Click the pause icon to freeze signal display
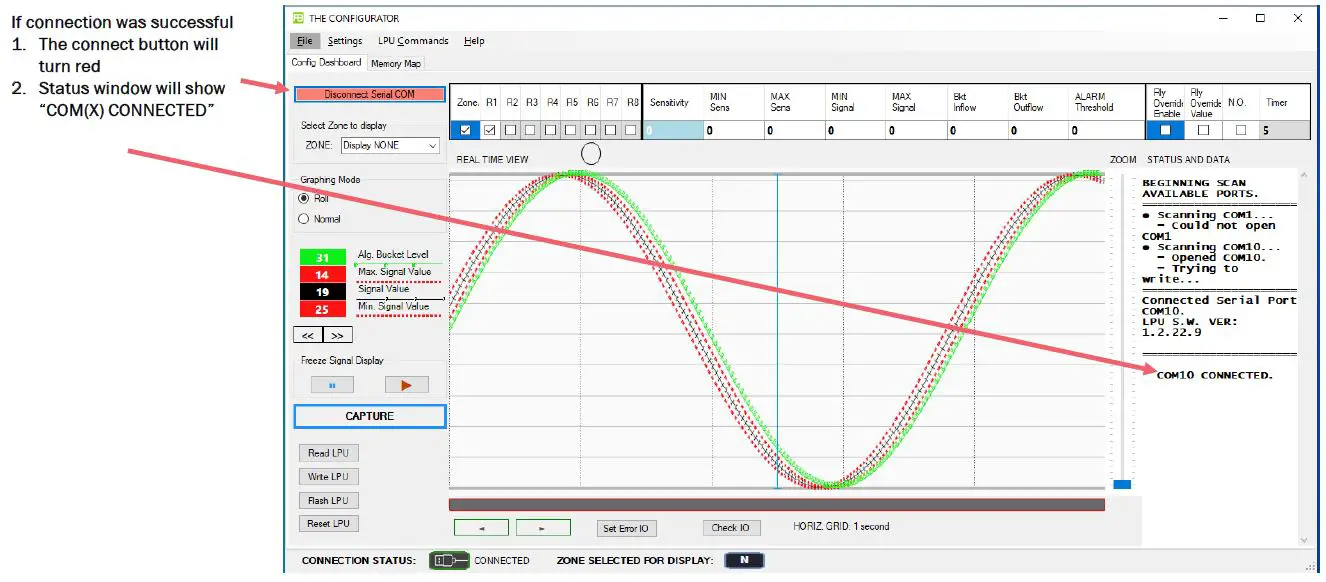This screenshot has width=1326, height=582. pos(331,384)
